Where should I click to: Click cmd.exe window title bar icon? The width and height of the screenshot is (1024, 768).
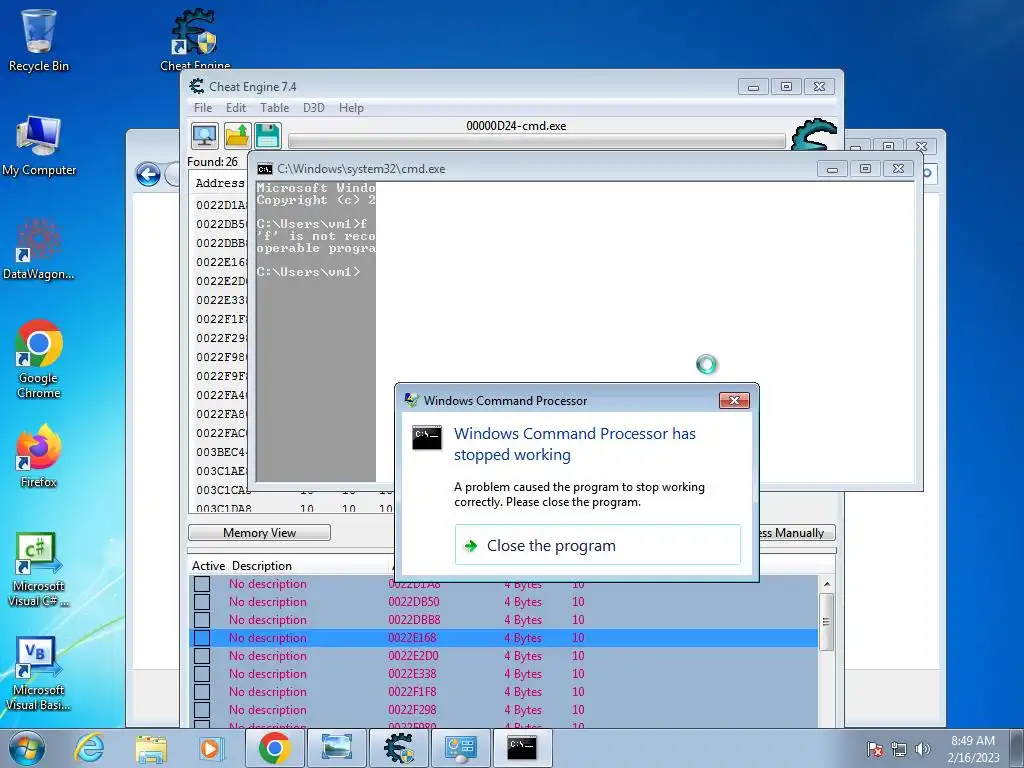pos(264,169)
